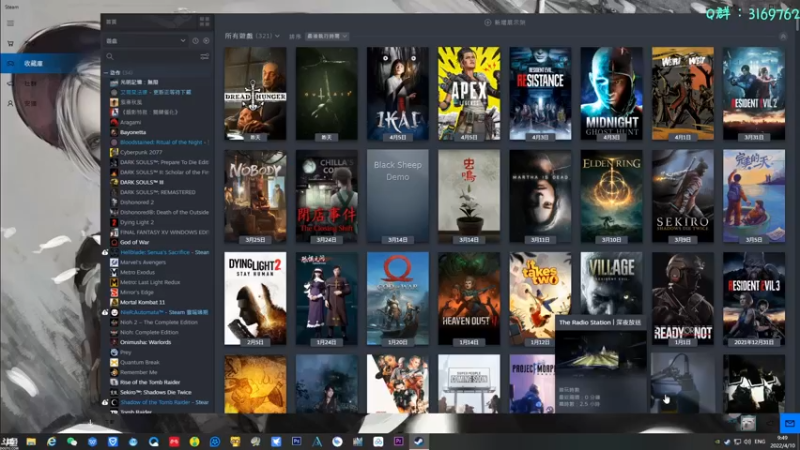Open the hamburger menu in left sidebar
Viewport: 800px width, 450px height.
[x=10, y=23]
